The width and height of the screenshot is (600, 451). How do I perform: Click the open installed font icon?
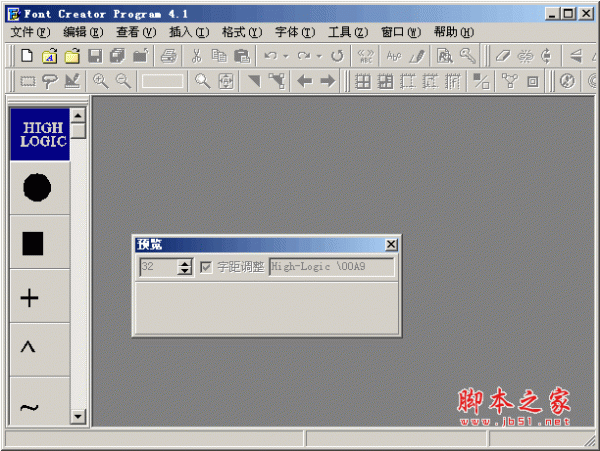(50, 56)
